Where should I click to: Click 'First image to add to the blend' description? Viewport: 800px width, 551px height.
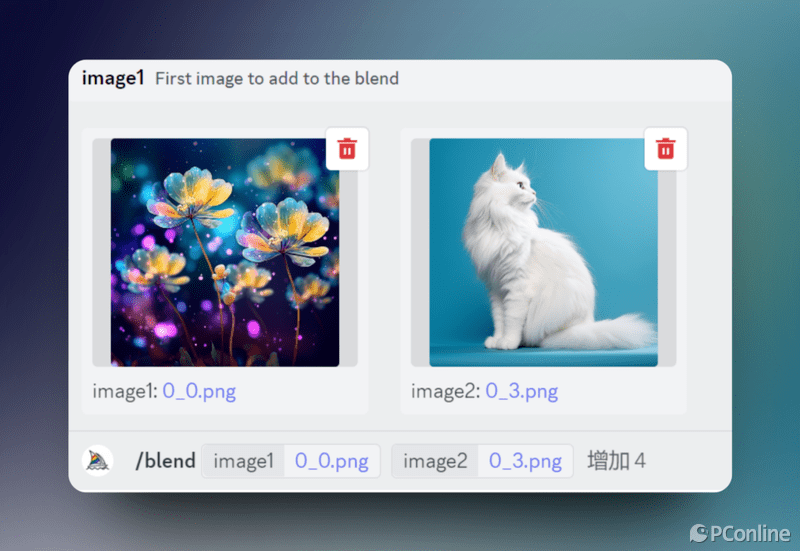(x=277, y=79)
